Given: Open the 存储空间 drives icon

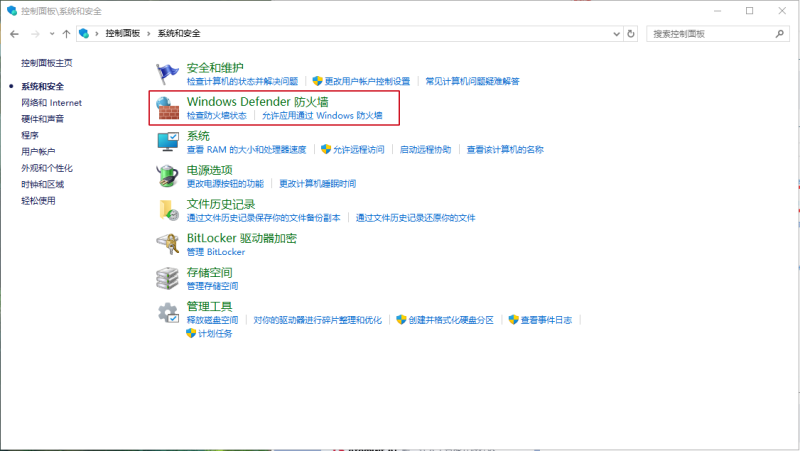Looking at the screenshot, I should (x=167, y=278).
